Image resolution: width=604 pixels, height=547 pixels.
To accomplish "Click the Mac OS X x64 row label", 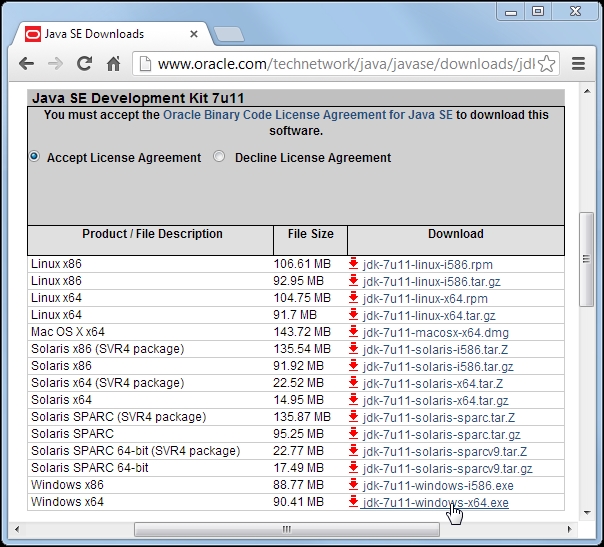I will pos(68,332).
